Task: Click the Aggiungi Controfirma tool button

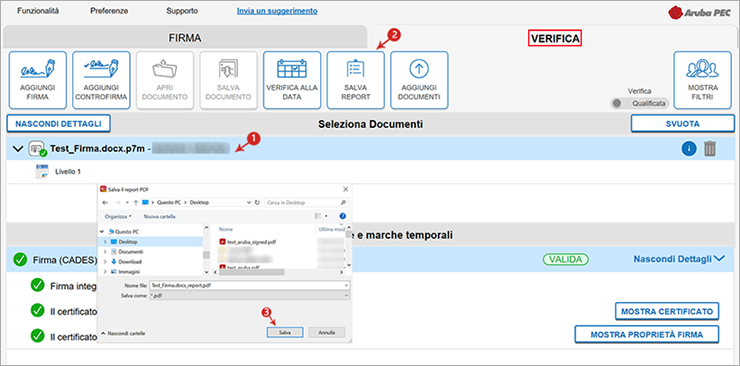Action: point(101,80)
